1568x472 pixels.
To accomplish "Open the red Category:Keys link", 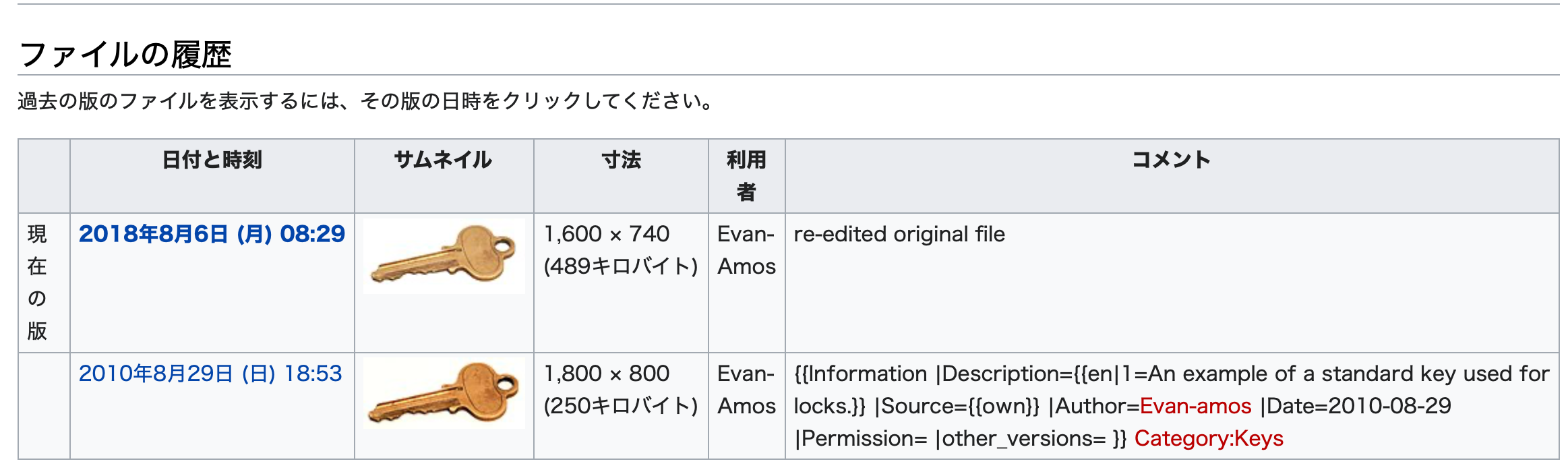I will click(x=1209, y=438).
